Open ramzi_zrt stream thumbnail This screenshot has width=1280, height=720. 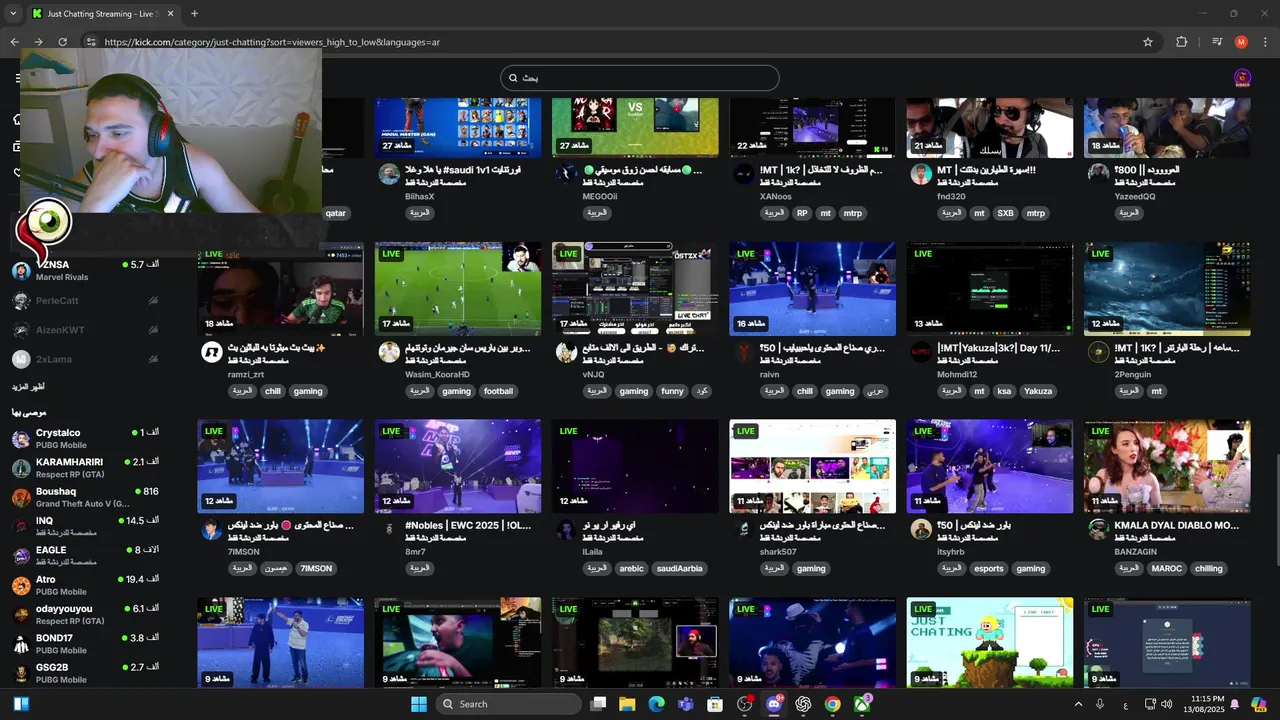tap(280, 289)
